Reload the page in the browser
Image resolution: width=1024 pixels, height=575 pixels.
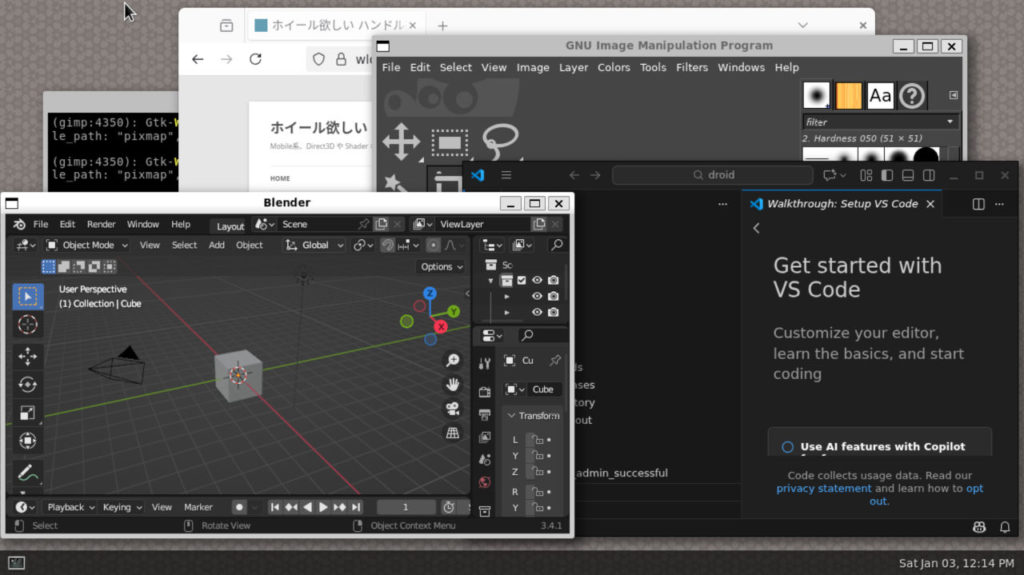click(255, 59)
